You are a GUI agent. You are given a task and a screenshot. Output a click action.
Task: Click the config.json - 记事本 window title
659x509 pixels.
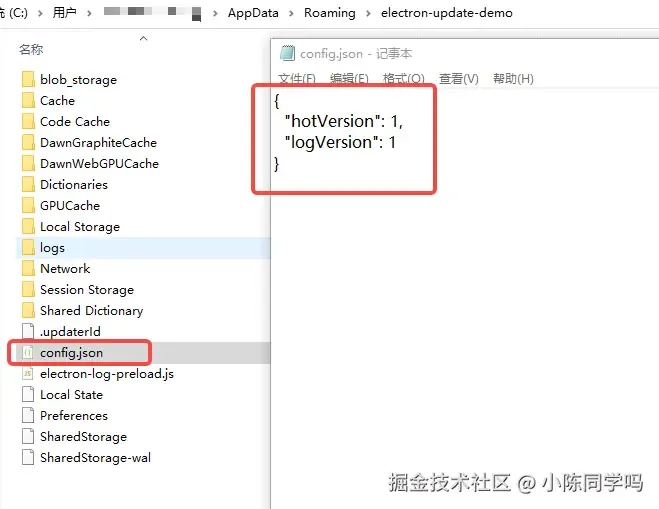point(356,53)
